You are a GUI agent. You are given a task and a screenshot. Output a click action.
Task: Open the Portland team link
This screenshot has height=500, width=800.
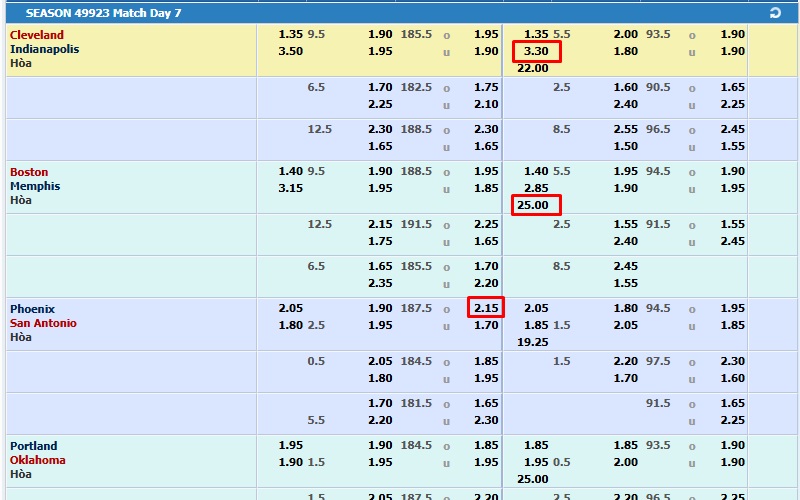[x=34, y=446]
